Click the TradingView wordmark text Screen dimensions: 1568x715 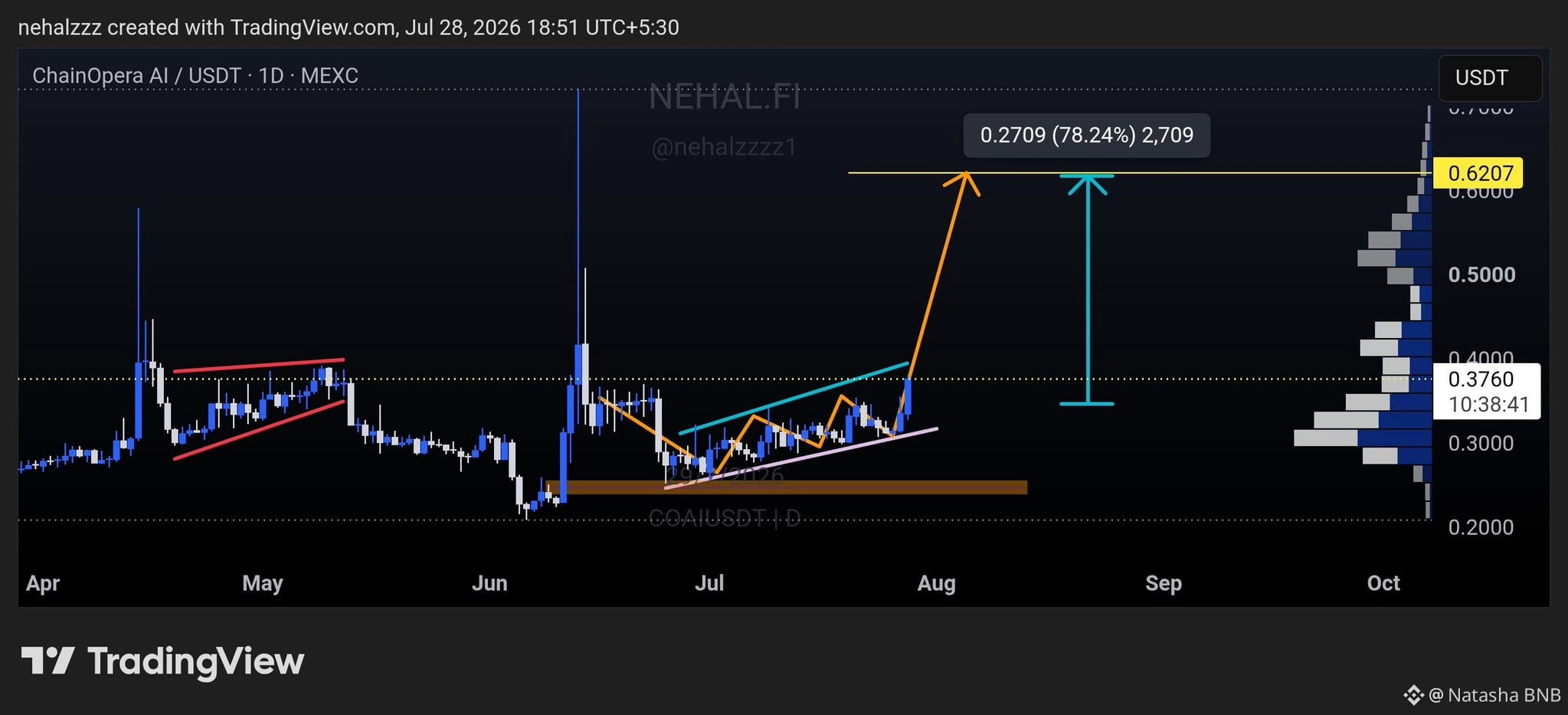pyautogui.click(x=196, y=662)
